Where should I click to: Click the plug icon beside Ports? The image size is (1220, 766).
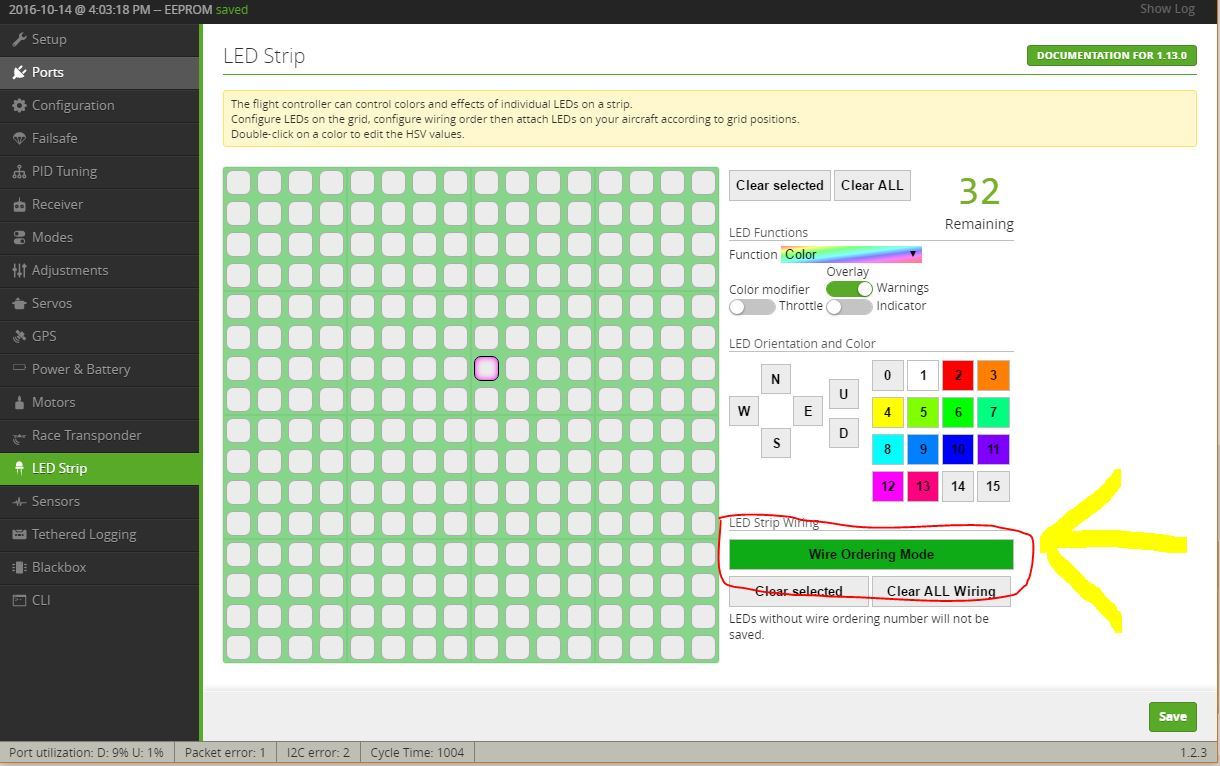[19, 72]
